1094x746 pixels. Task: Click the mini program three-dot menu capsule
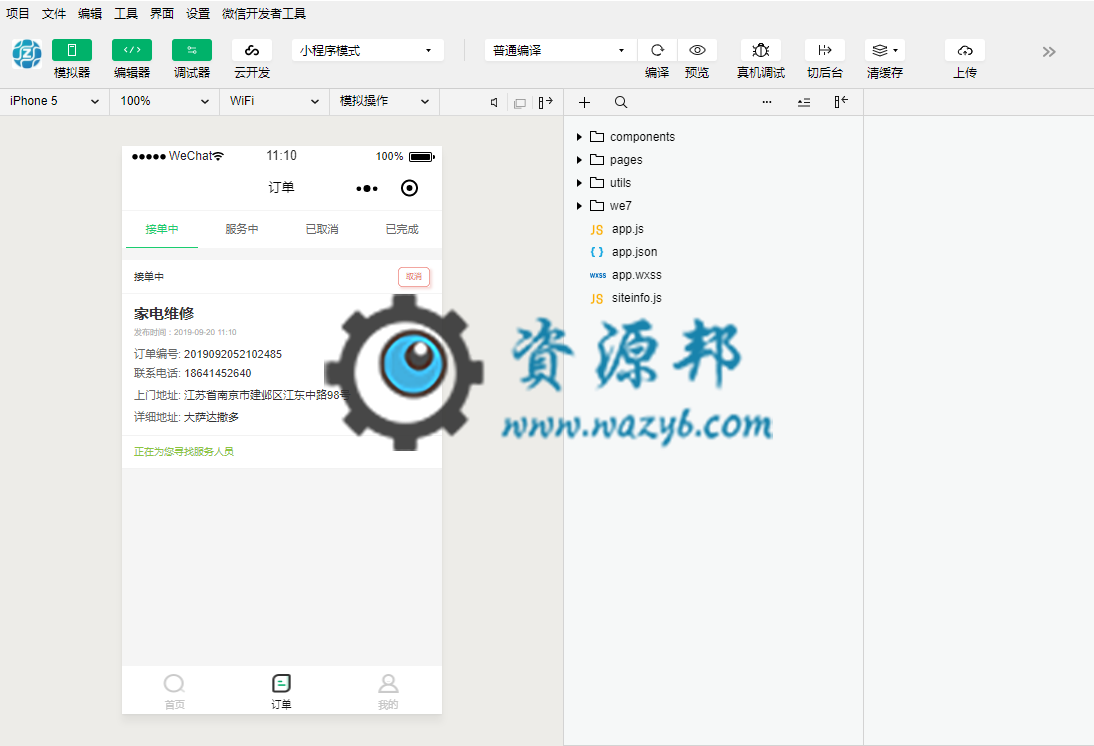(367, 188)
